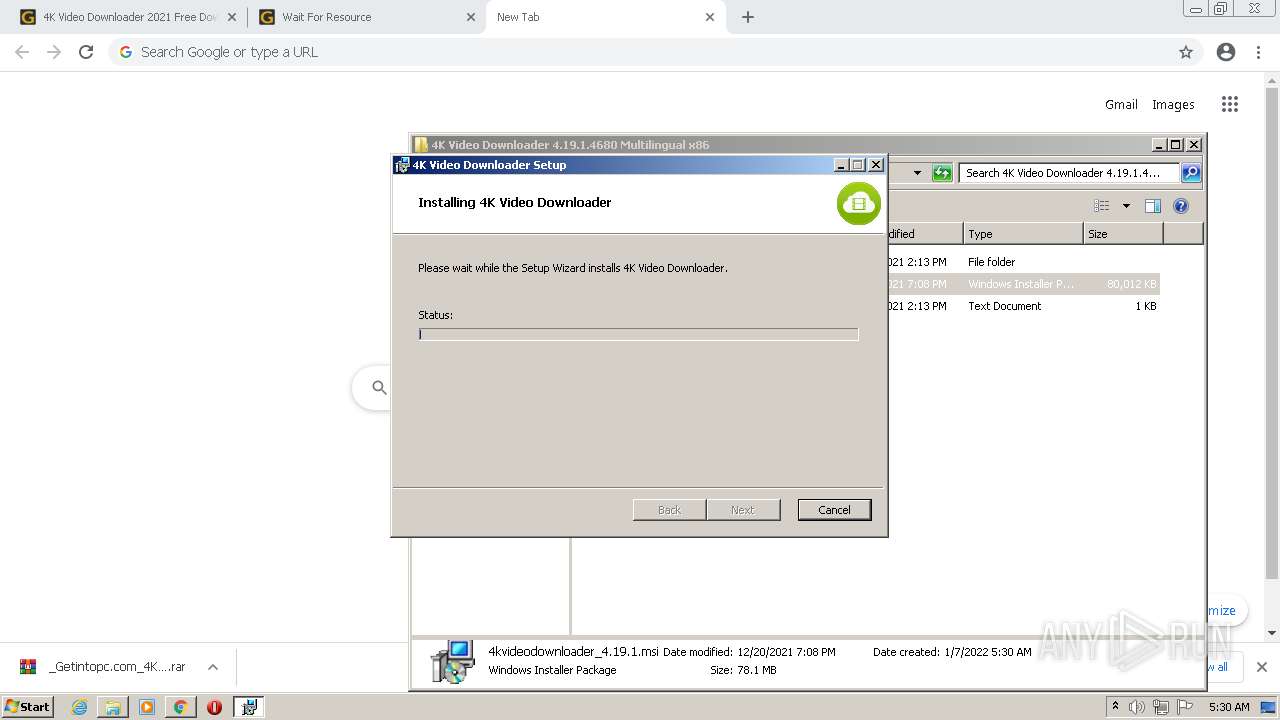Viewport: 1280px width, 720px height.
Task: Focus the Chrome address bar
Action: (x=655, y=52)
